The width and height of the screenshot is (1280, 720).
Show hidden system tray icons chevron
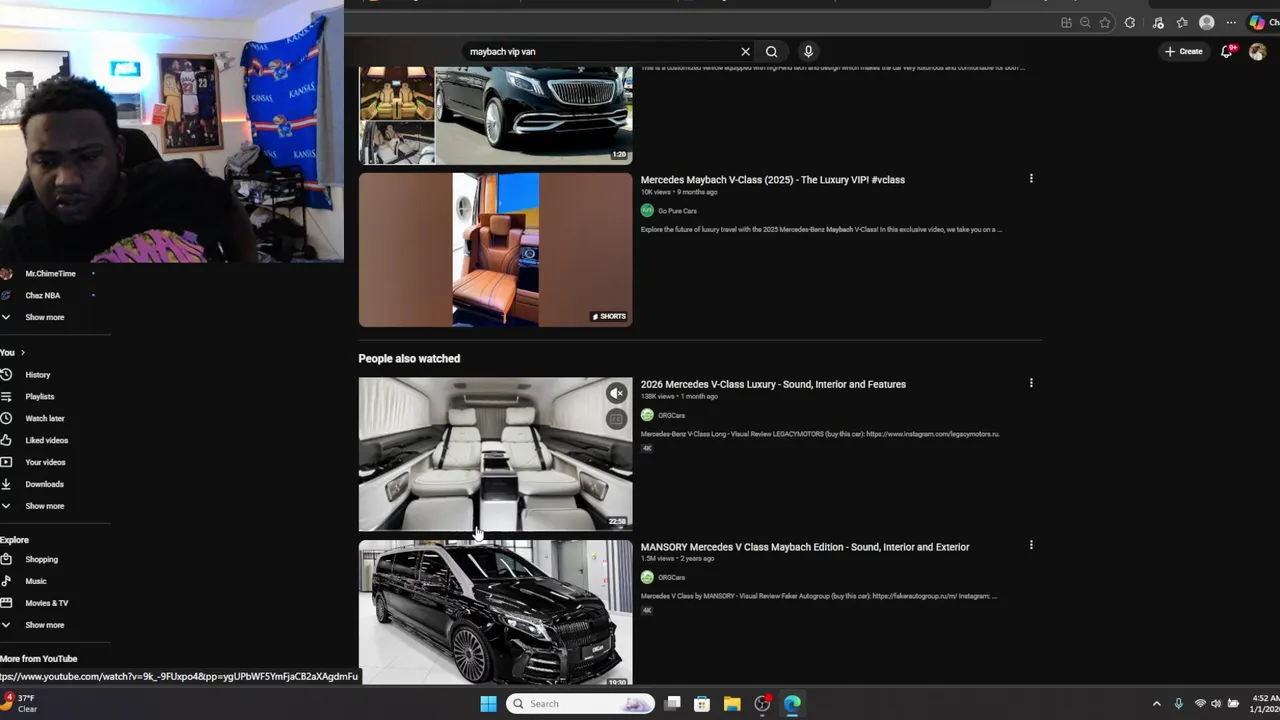coord(1157,704)
